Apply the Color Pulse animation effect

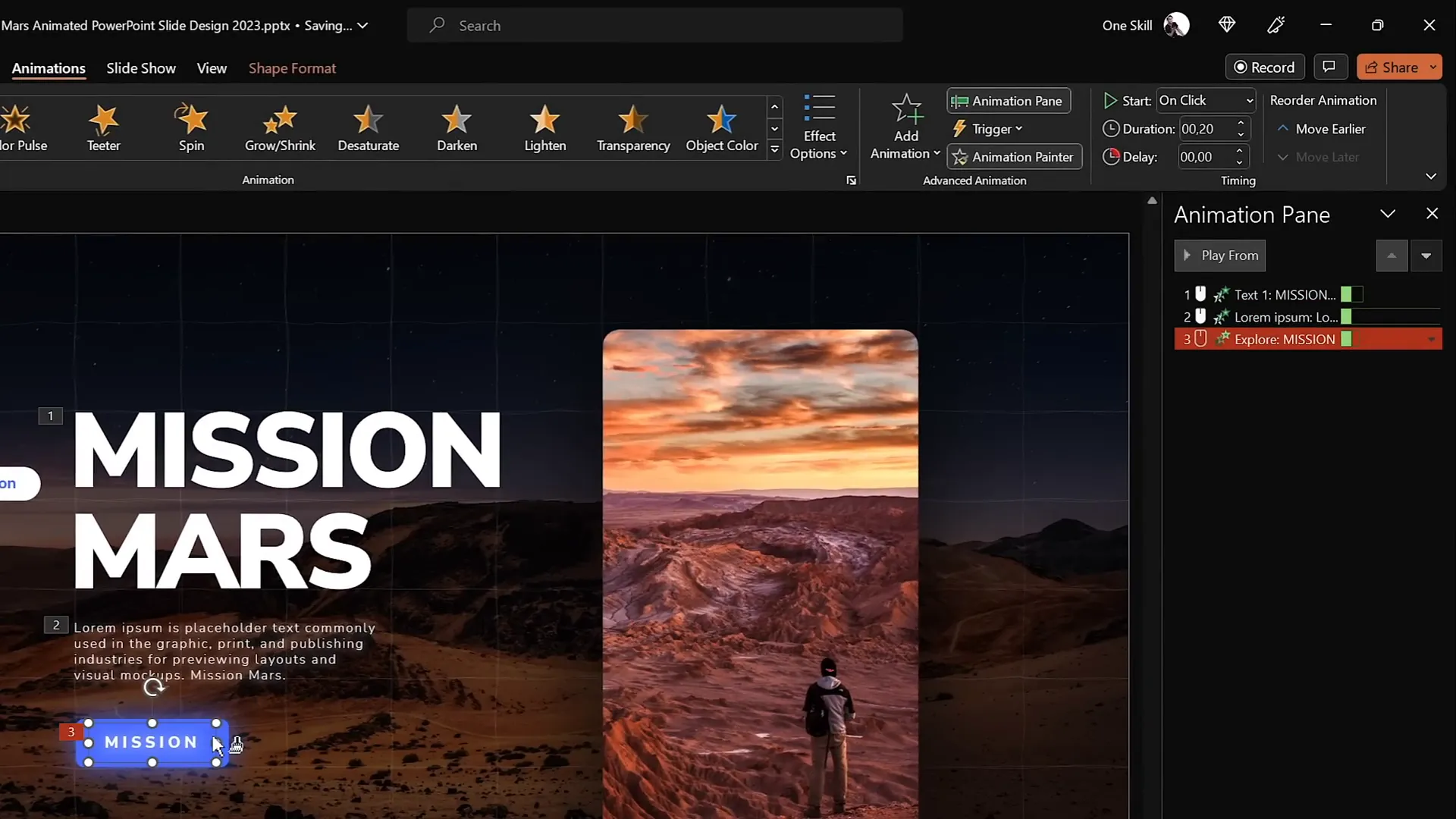click(23, 128)
